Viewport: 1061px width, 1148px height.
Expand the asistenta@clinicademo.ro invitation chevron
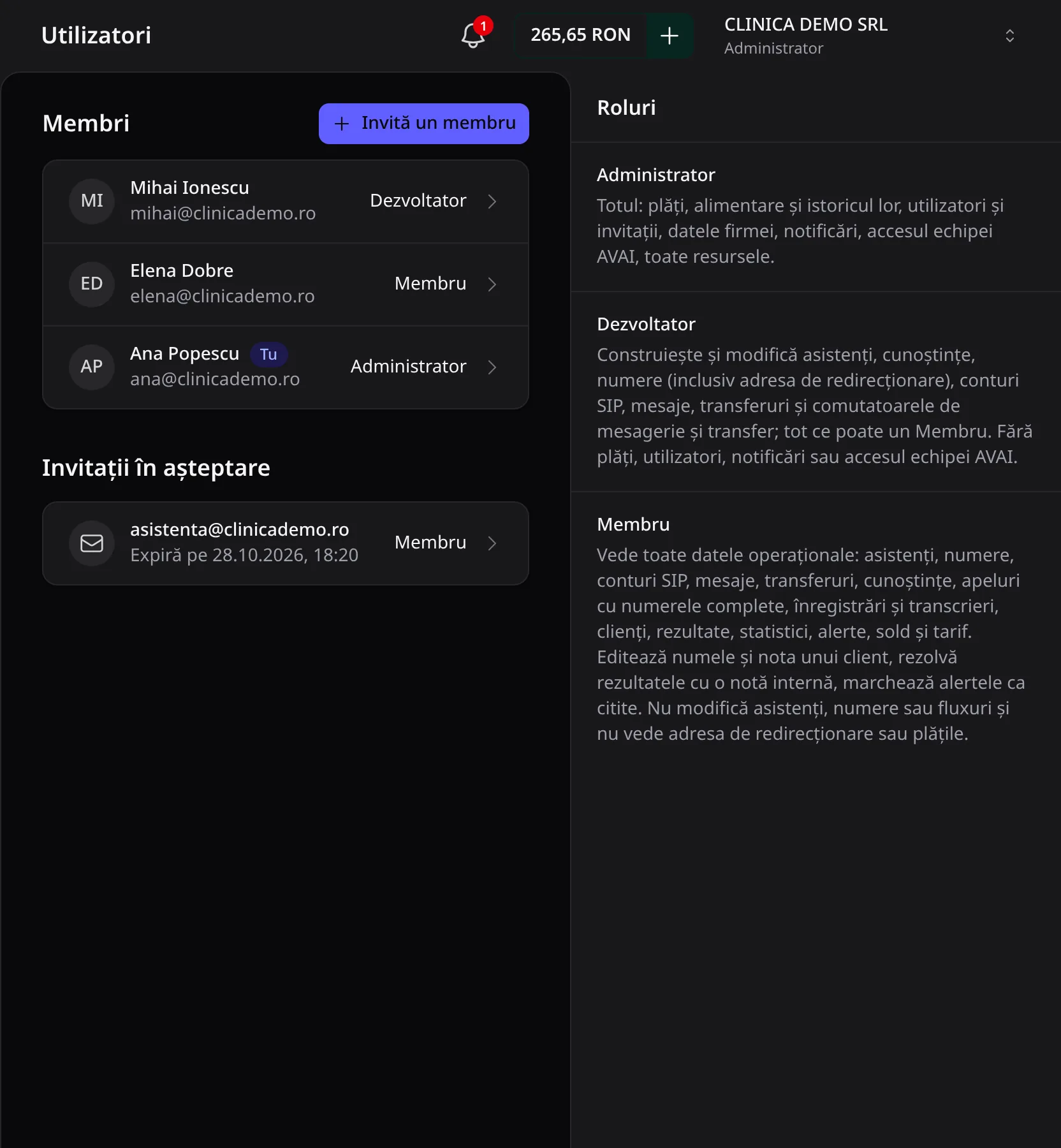[x=492, y=543]
